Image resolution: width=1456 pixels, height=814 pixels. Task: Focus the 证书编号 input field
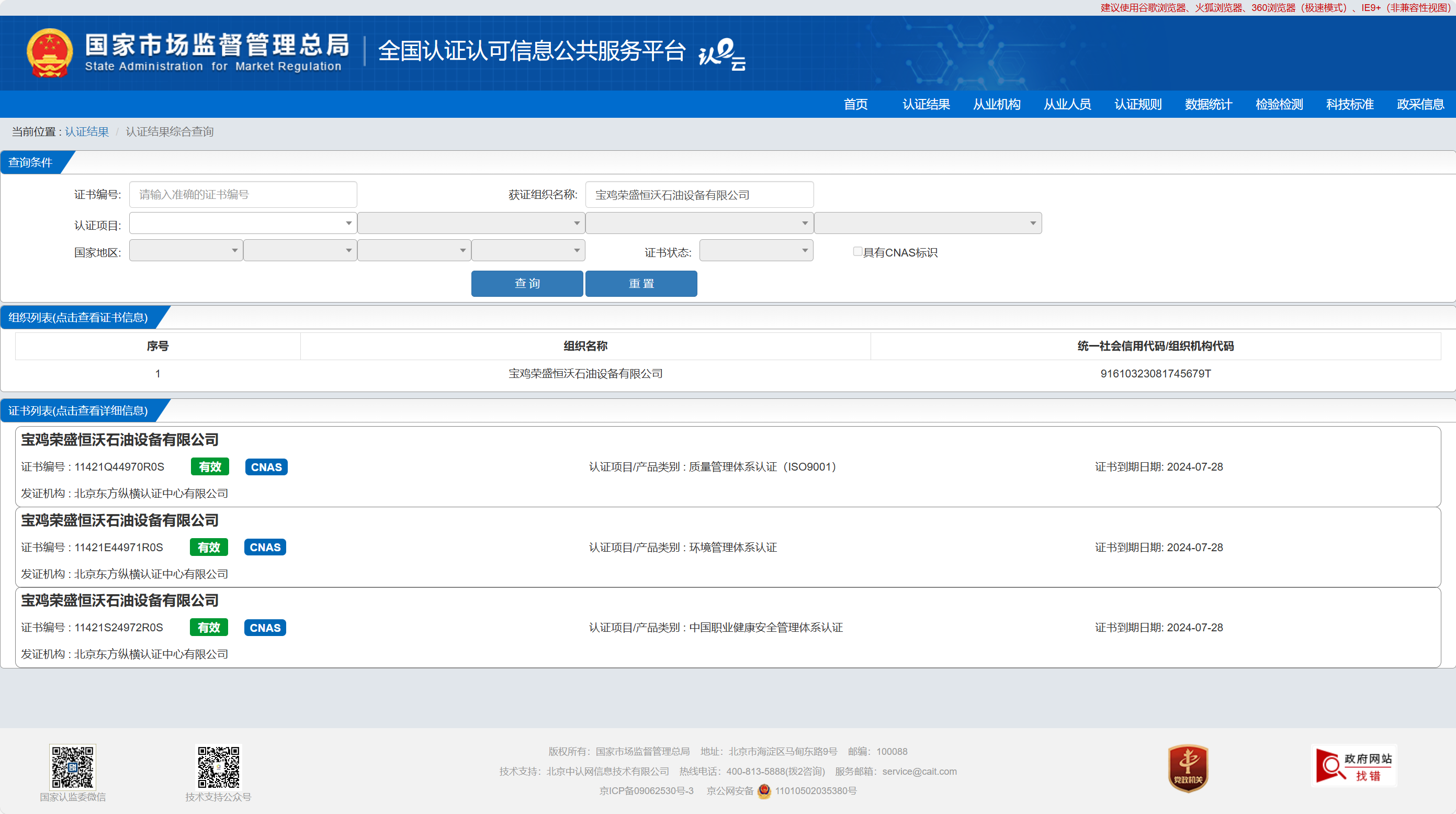[243, 195]
